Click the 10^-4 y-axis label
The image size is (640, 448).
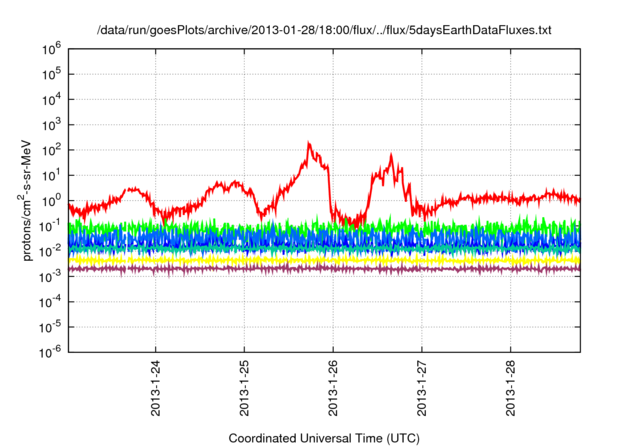tap(50, 302)
